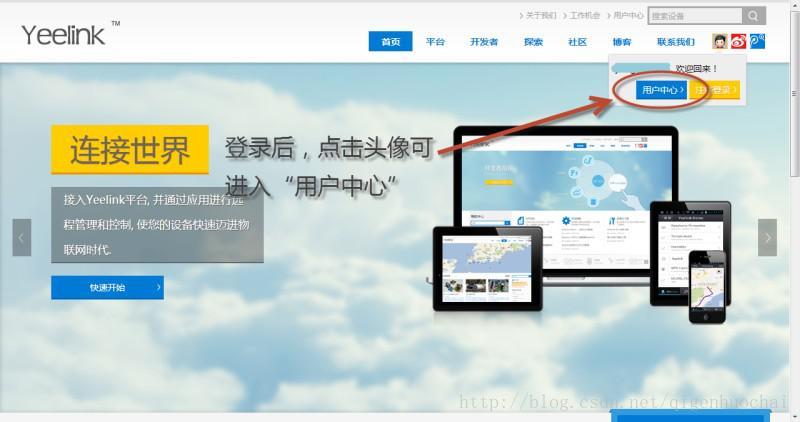Open the Tencent Weibo icon
Viewport: 800px width, 422px height.
757,41
